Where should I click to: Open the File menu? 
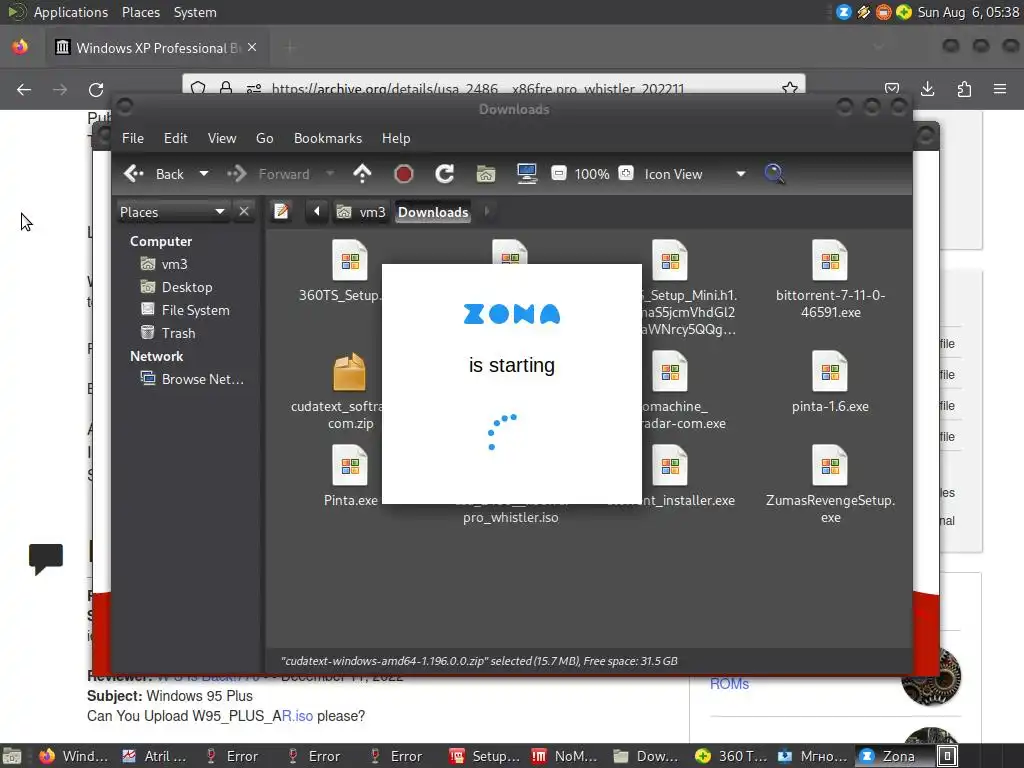point(133,138)
